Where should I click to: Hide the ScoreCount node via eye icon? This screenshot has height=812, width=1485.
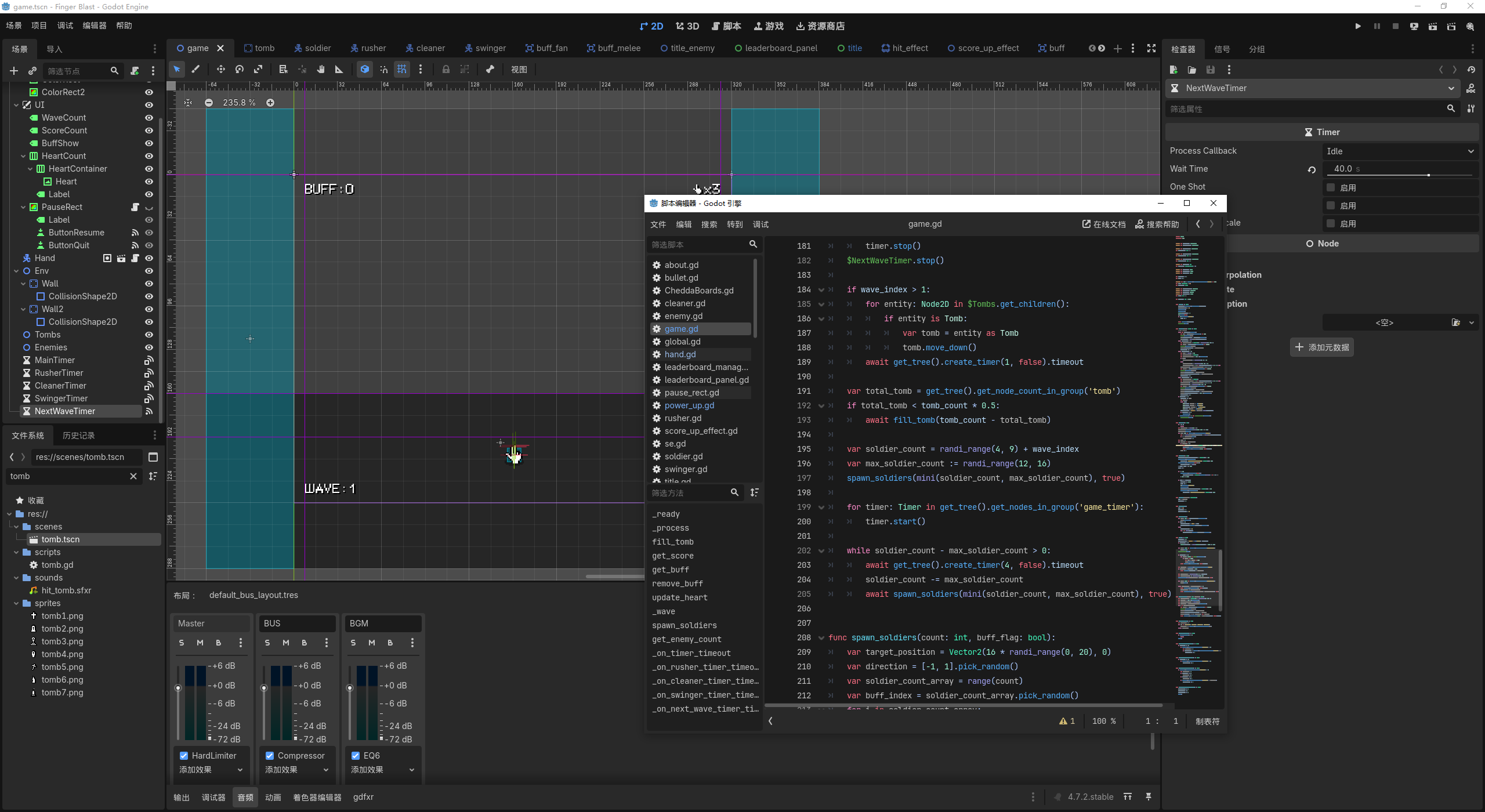(149, 130)
